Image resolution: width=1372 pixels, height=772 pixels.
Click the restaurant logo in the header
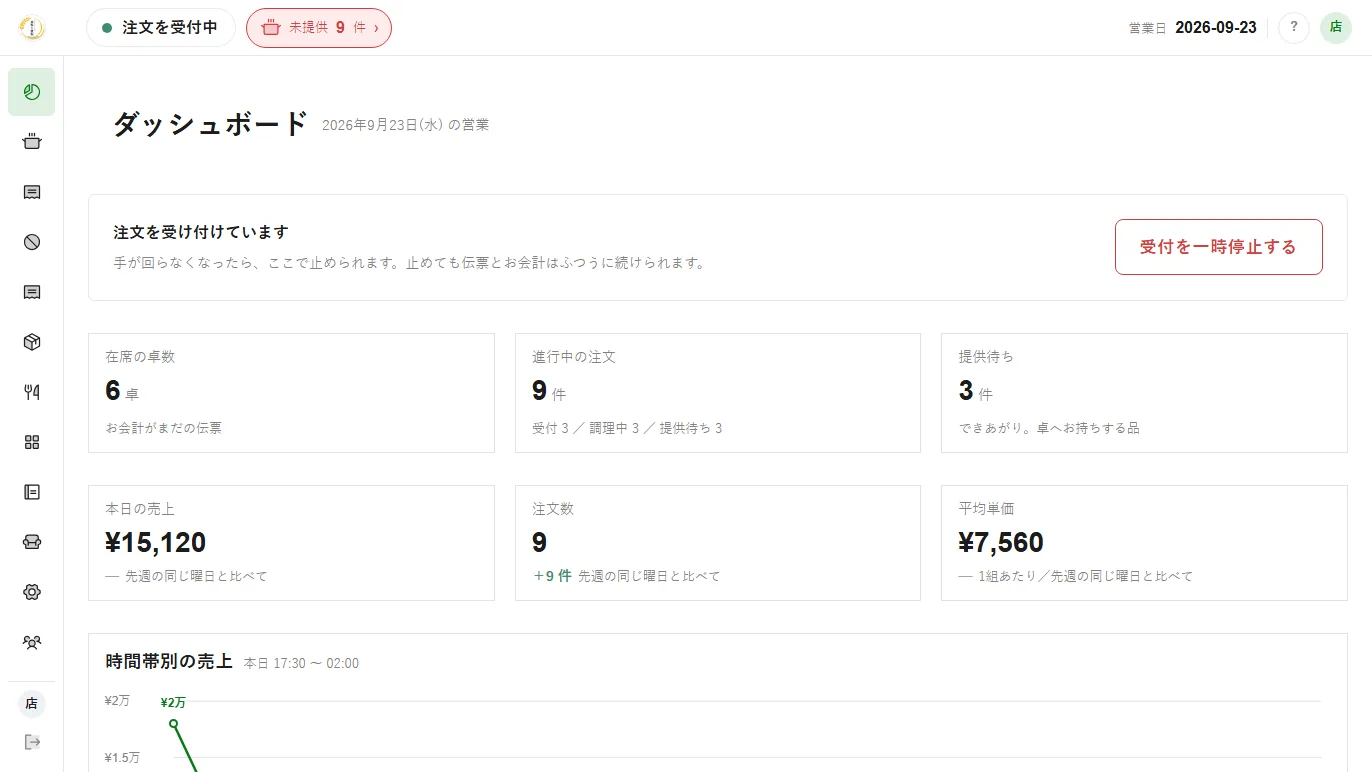click(32, 28)
